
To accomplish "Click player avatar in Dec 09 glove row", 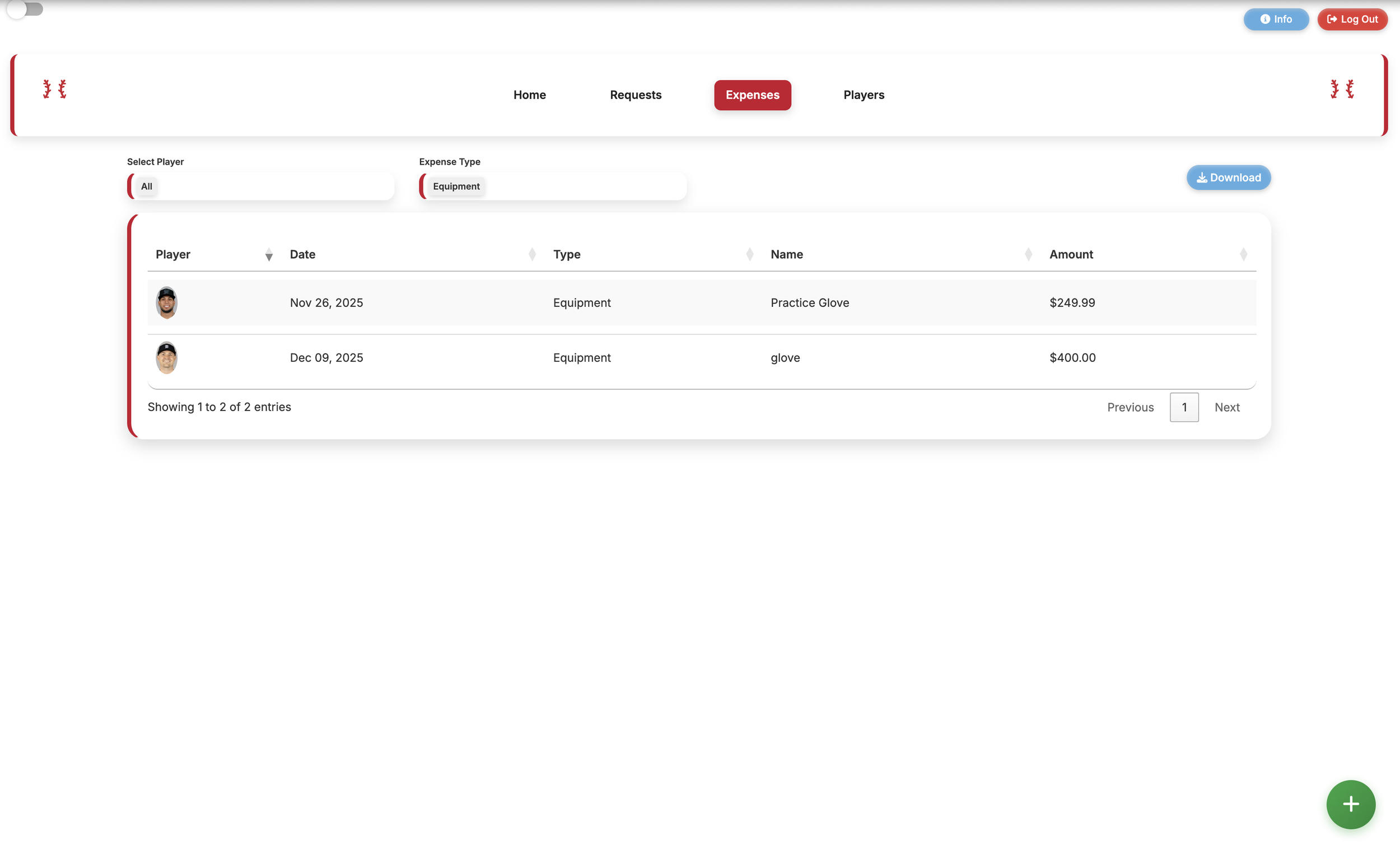I will pyautogui.click(x=166, y=357).
